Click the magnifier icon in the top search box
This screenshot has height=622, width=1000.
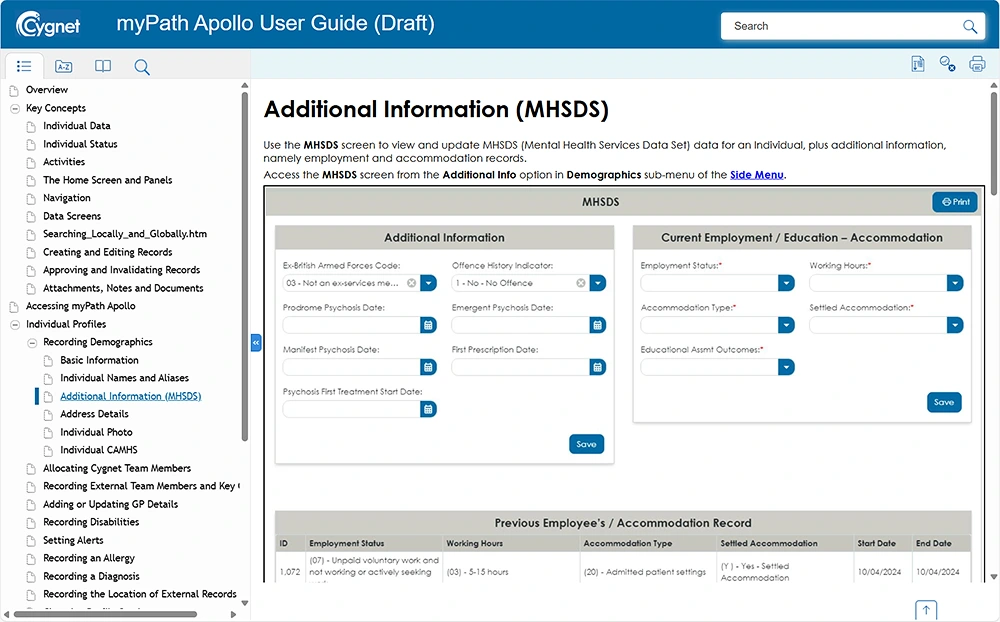tap(969, 27)
